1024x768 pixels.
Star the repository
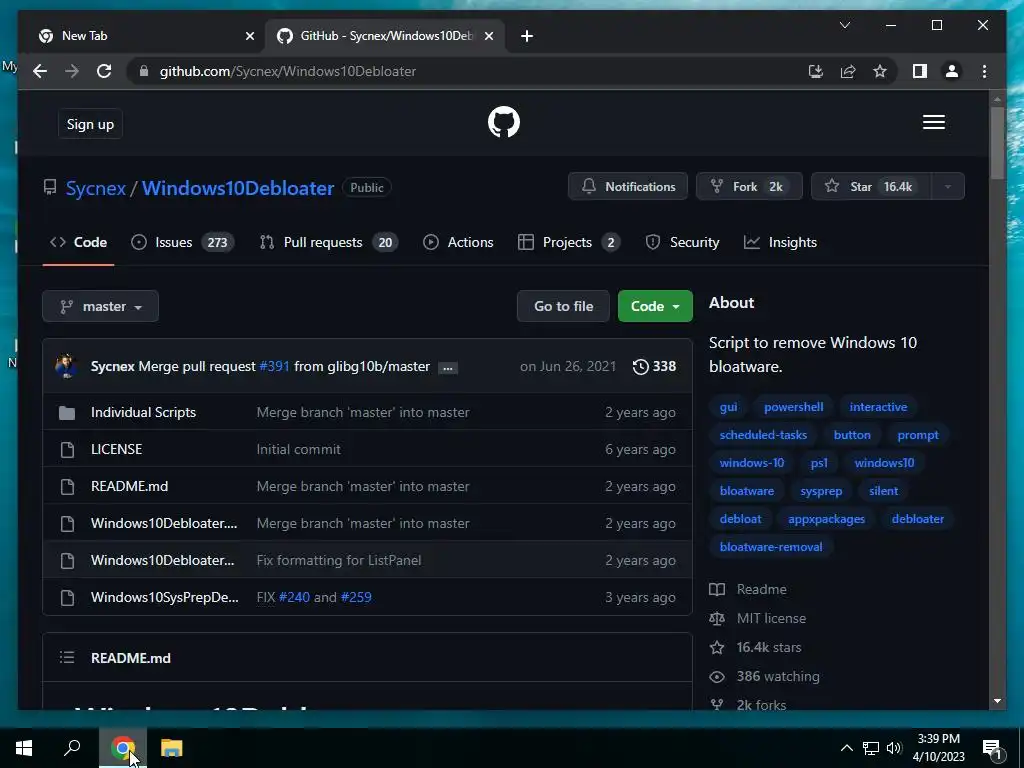coord(871,187)
